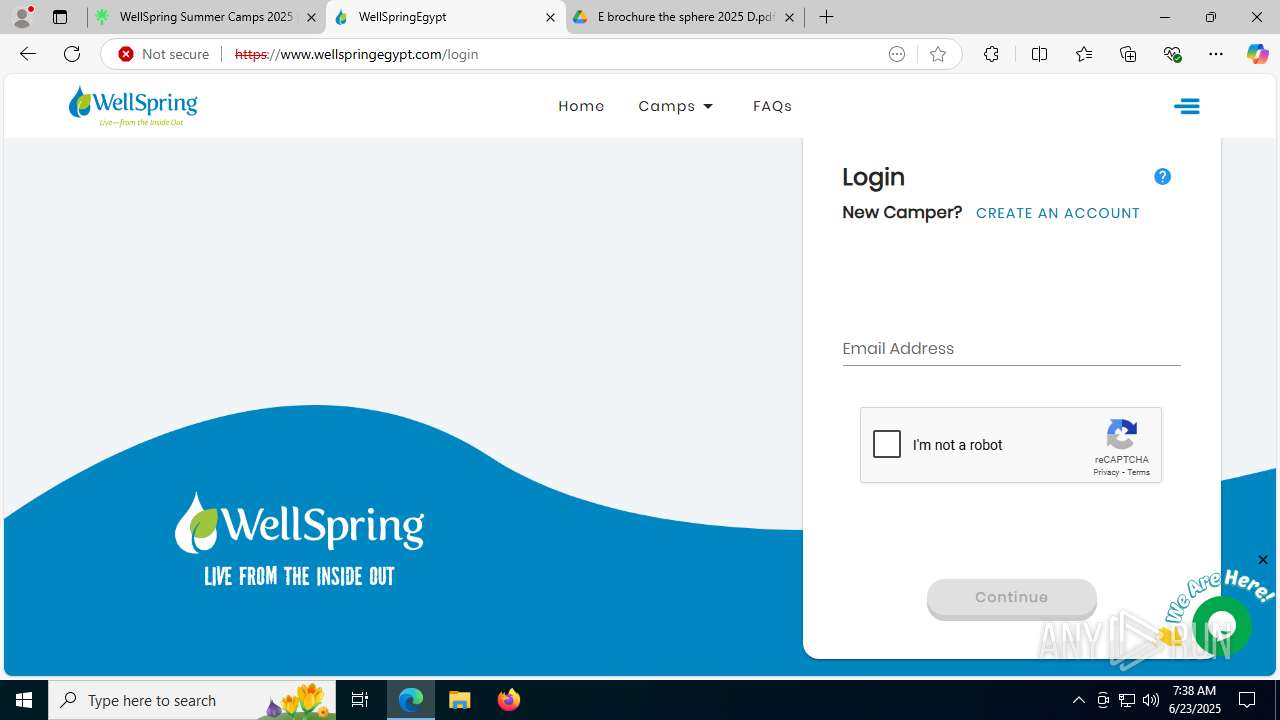The width and height of the screenshot is (1280, 720).
Task: Click the WellSpring logo in the header
Action: coord(133,106)
